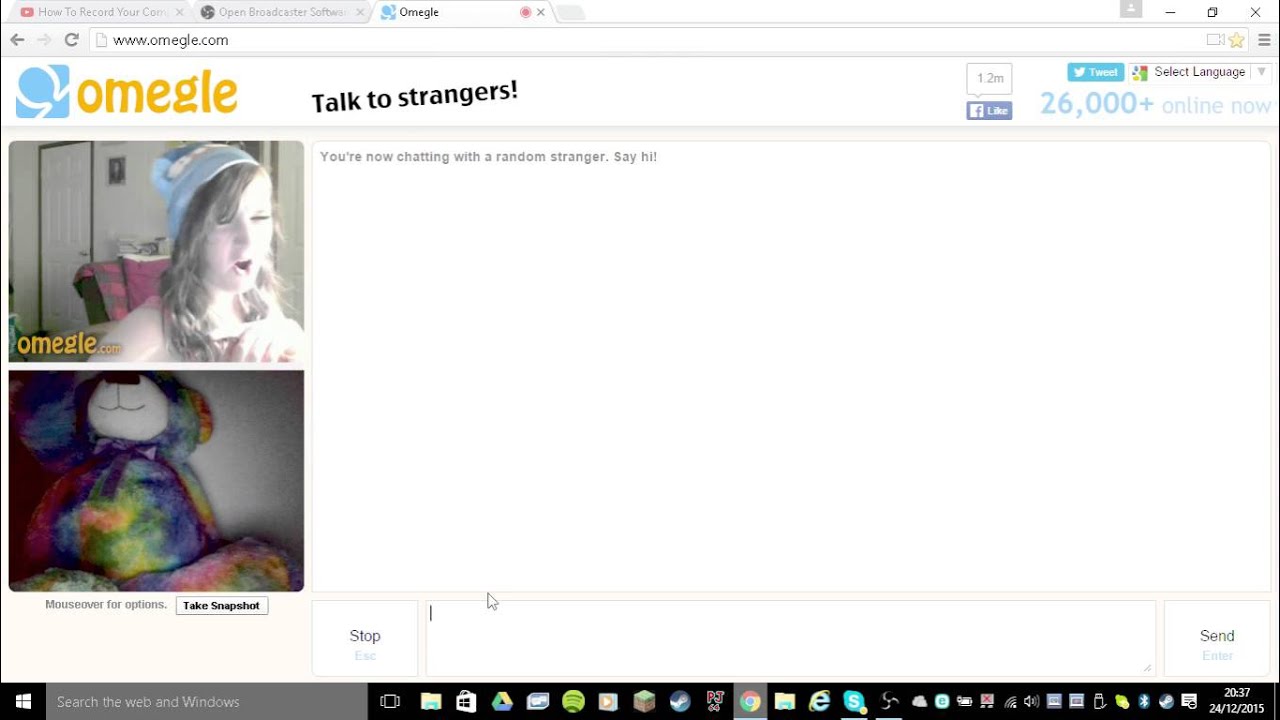
Task: Open the Chrome hamburger menu
Action: [x=1264, y=40]
